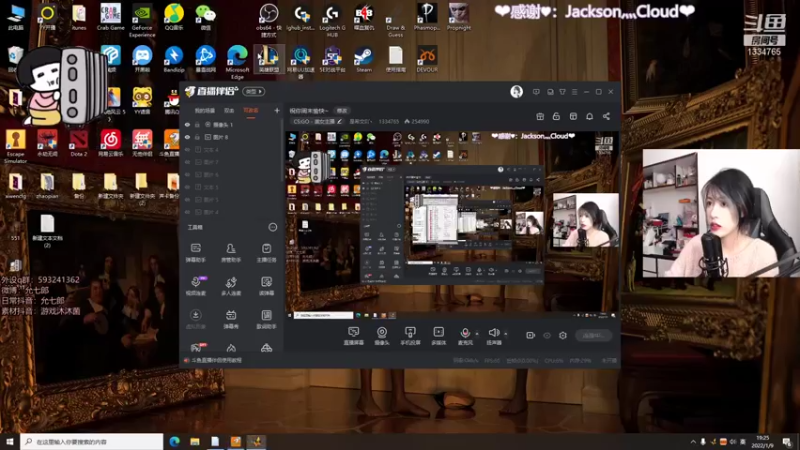Show the hidden 文本 4 layer

coord(187,149)
